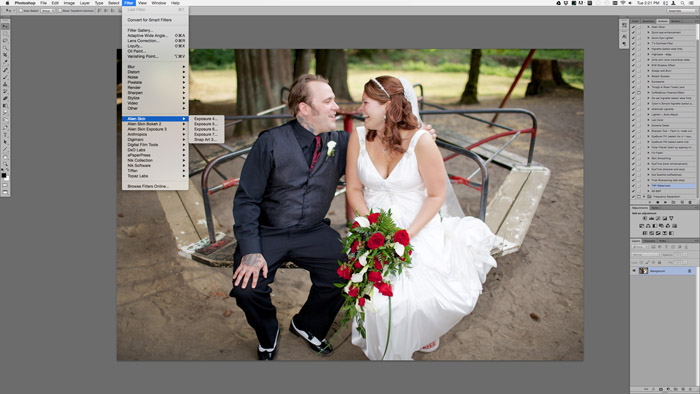Select the Lasso tool

tap(5, 40)
